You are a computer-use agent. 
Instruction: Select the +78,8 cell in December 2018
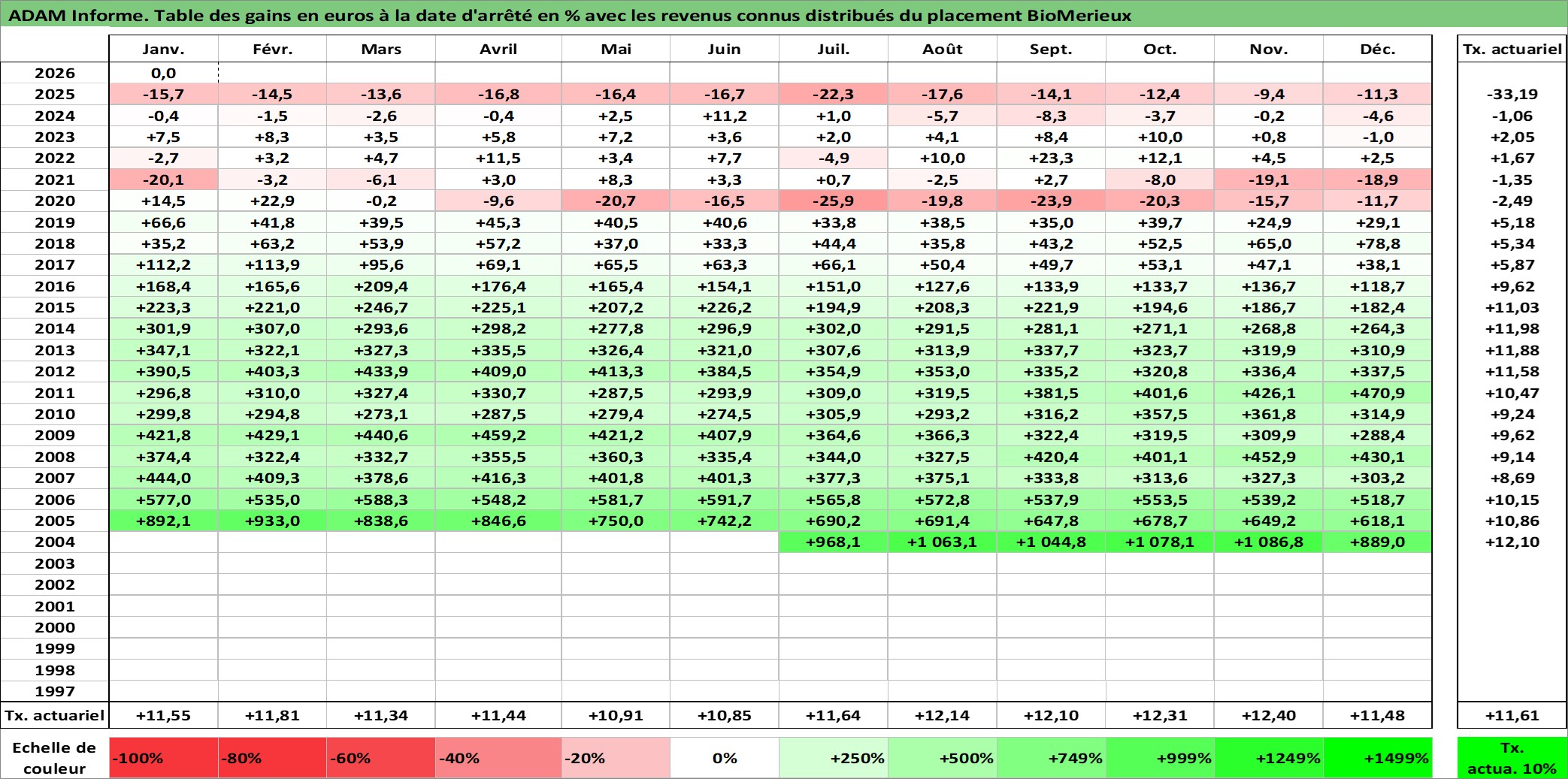(1378, 243)
